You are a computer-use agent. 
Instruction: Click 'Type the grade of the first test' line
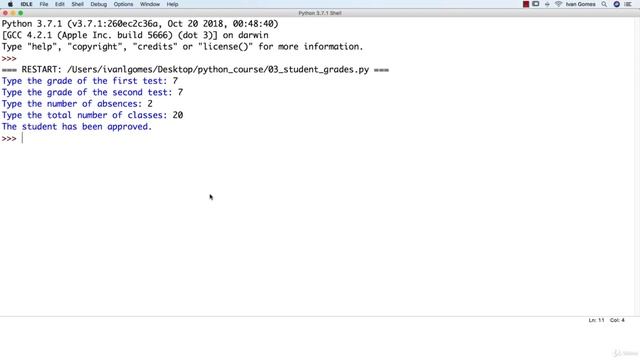pos(90,81)
